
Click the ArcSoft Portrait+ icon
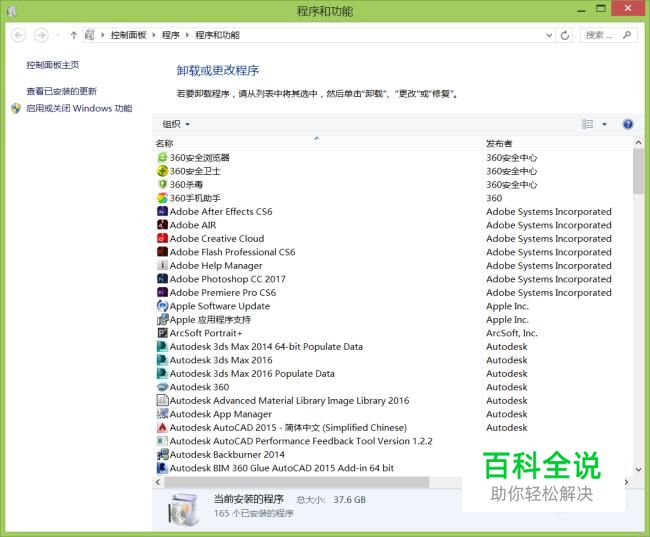(162, 333)
